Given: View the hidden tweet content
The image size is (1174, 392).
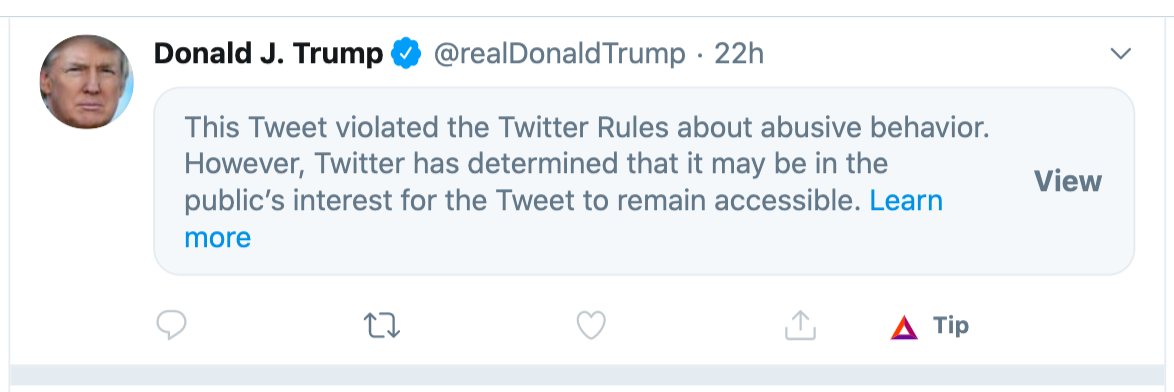Looking at the screenshot, I should [x=1067, y=181].
